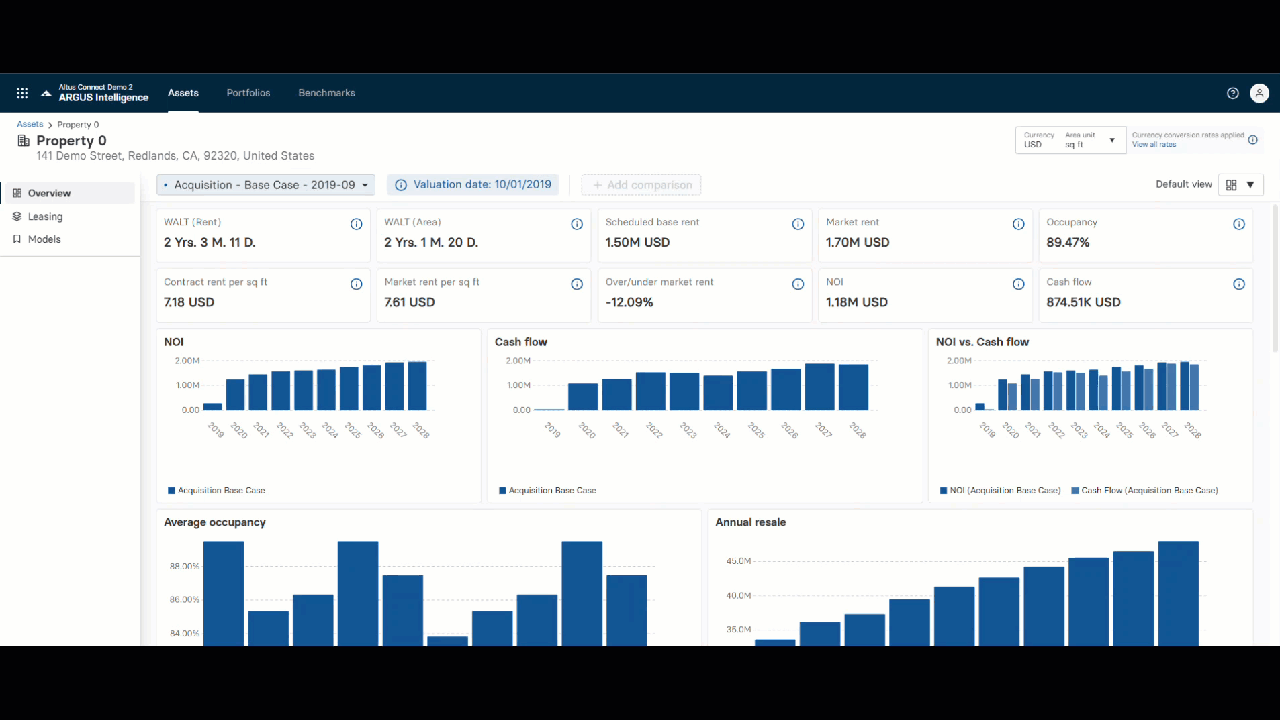Image resolution: width=1280 pixels, height=720 pixels.
Task: Click the info icon on the NOI card
Action: 1019,283
